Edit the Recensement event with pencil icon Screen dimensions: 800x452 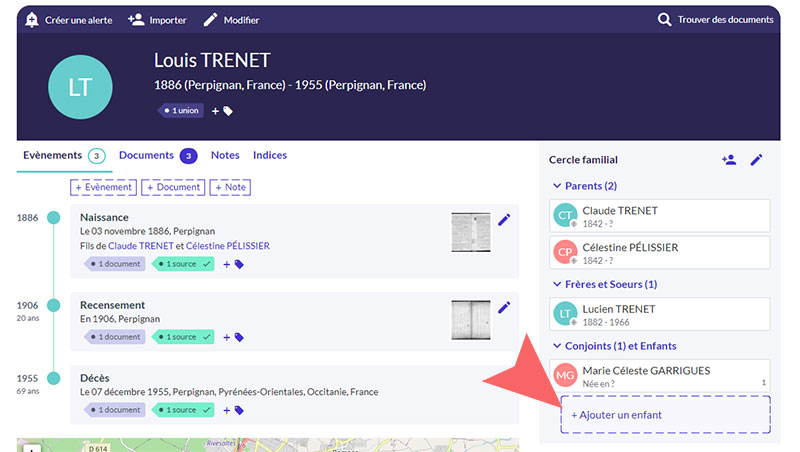point(504,307)
